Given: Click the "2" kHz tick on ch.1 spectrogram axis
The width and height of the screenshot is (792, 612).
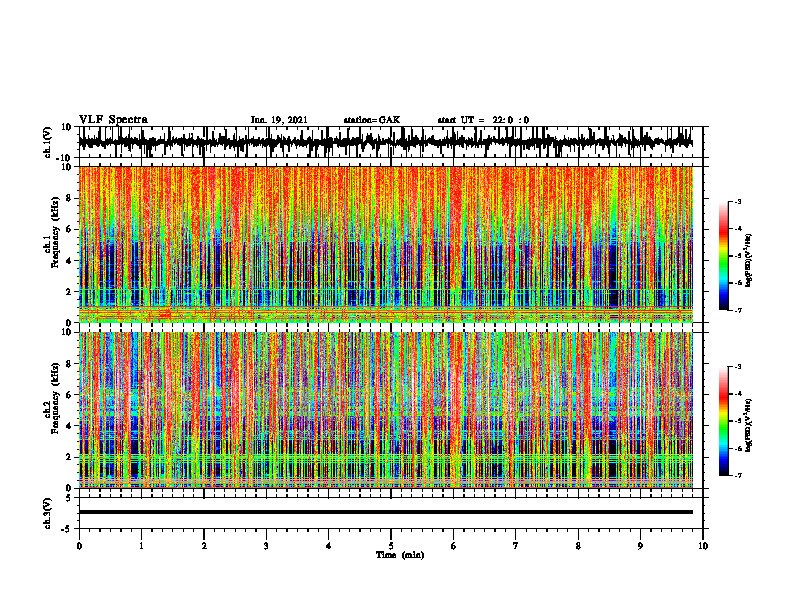Looking at the screenshot, I should [x=69, y=292].
